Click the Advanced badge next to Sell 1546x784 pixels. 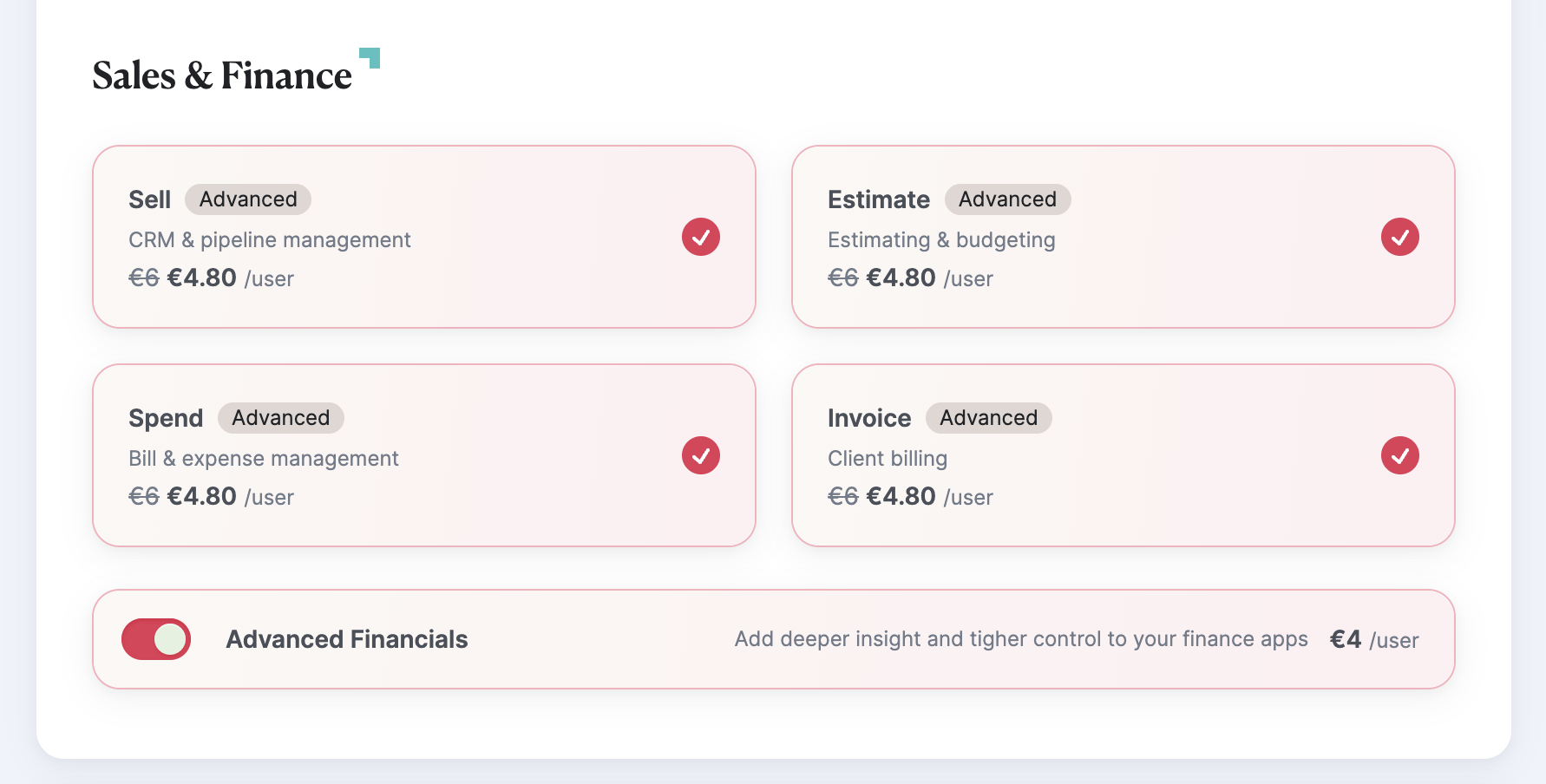pyautogui.click(x=248, y=199)
